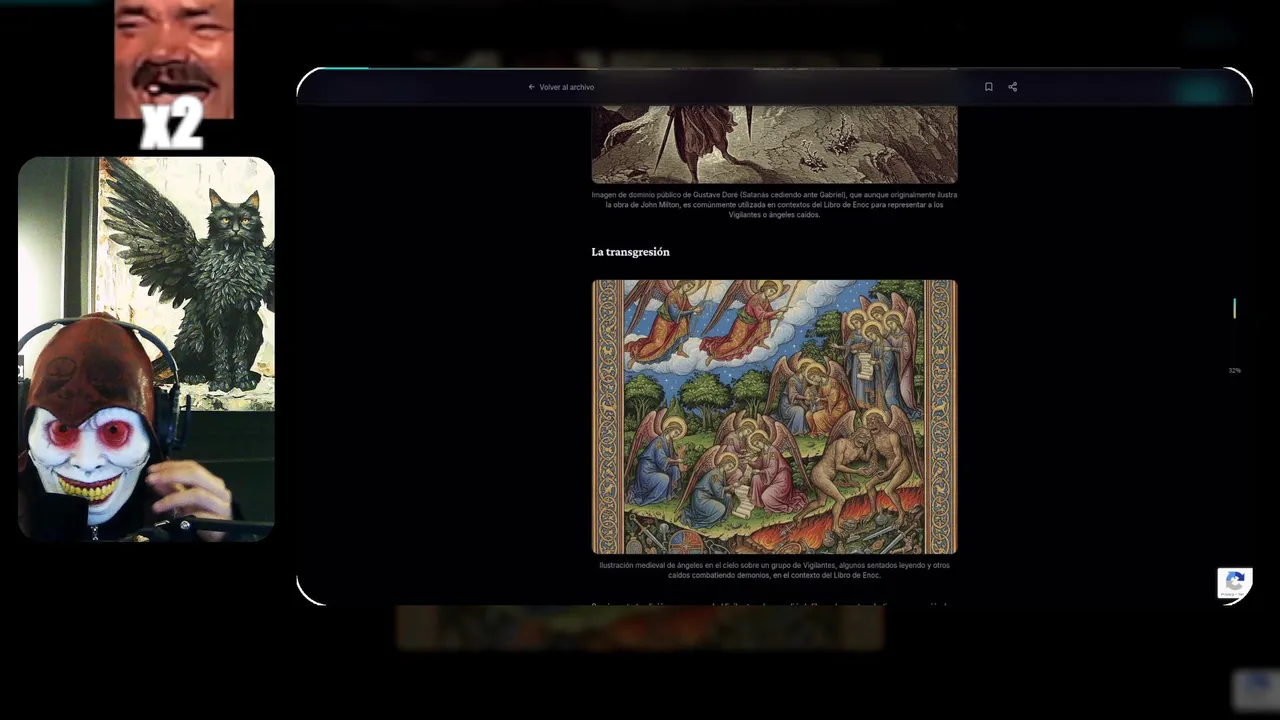1280x720 pixels.
Task: Click the laughing man 'x2' overlay image
Action: click(173, 75)
